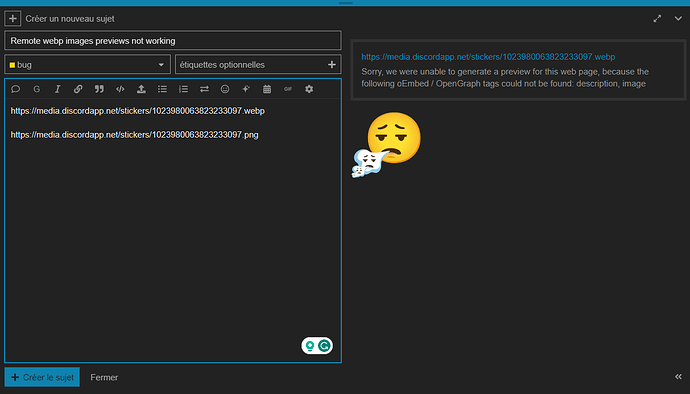Open the bug category dropdown
Image resolution: width=690 pixels, height=394 pixels.
pos(87,65)
